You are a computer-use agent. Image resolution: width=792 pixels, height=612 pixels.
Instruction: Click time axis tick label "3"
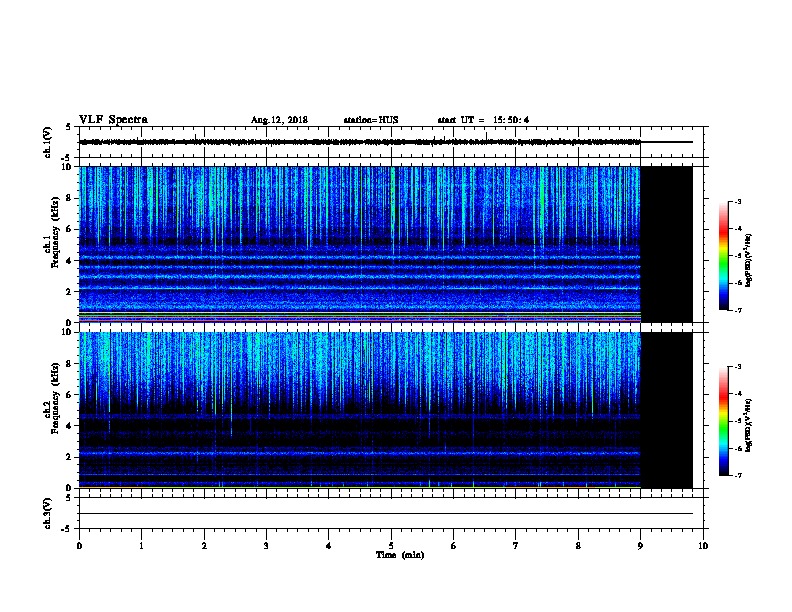(x=266, y=546)
